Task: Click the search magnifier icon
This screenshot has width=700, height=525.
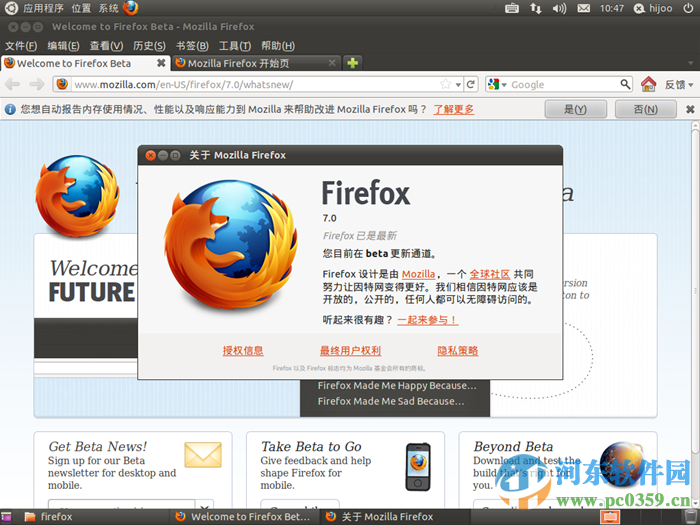Action: [625, 84]
